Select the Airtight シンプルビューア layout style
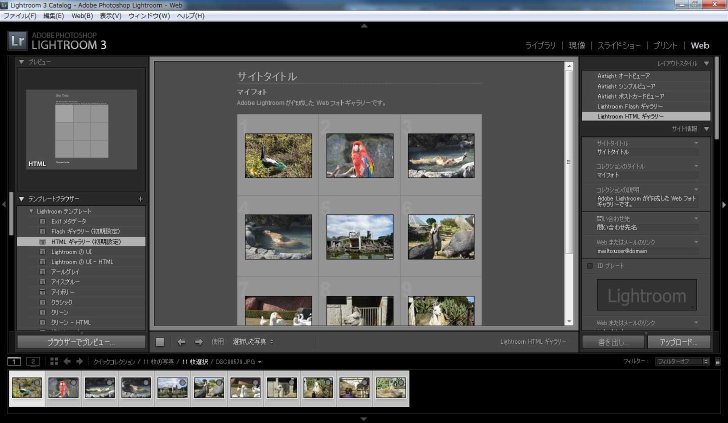The height and width of the screenshot is (423, 728). [646, 86]
